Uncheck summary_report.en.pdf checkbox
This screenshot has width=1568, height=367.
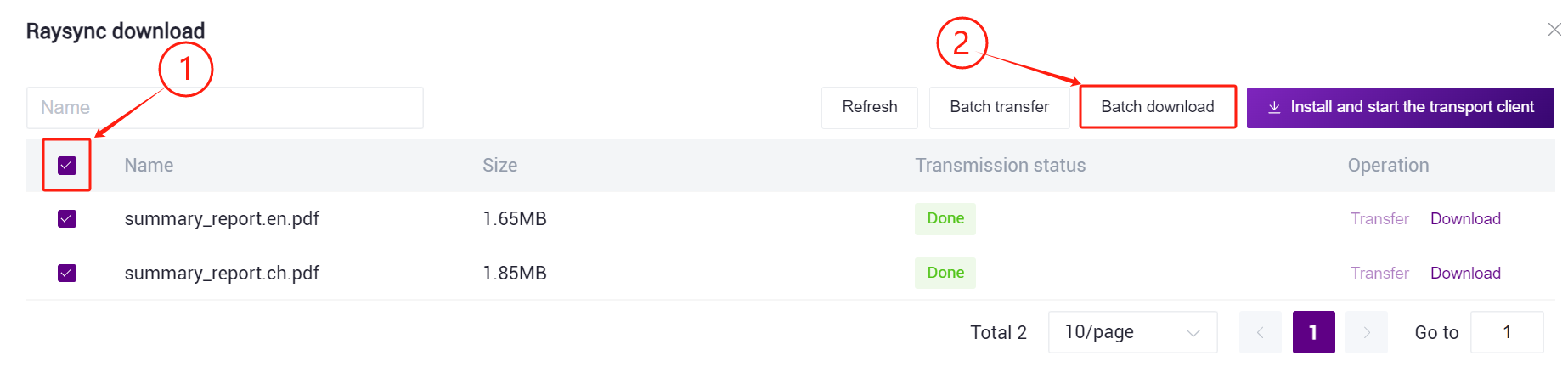pos(67,219)
